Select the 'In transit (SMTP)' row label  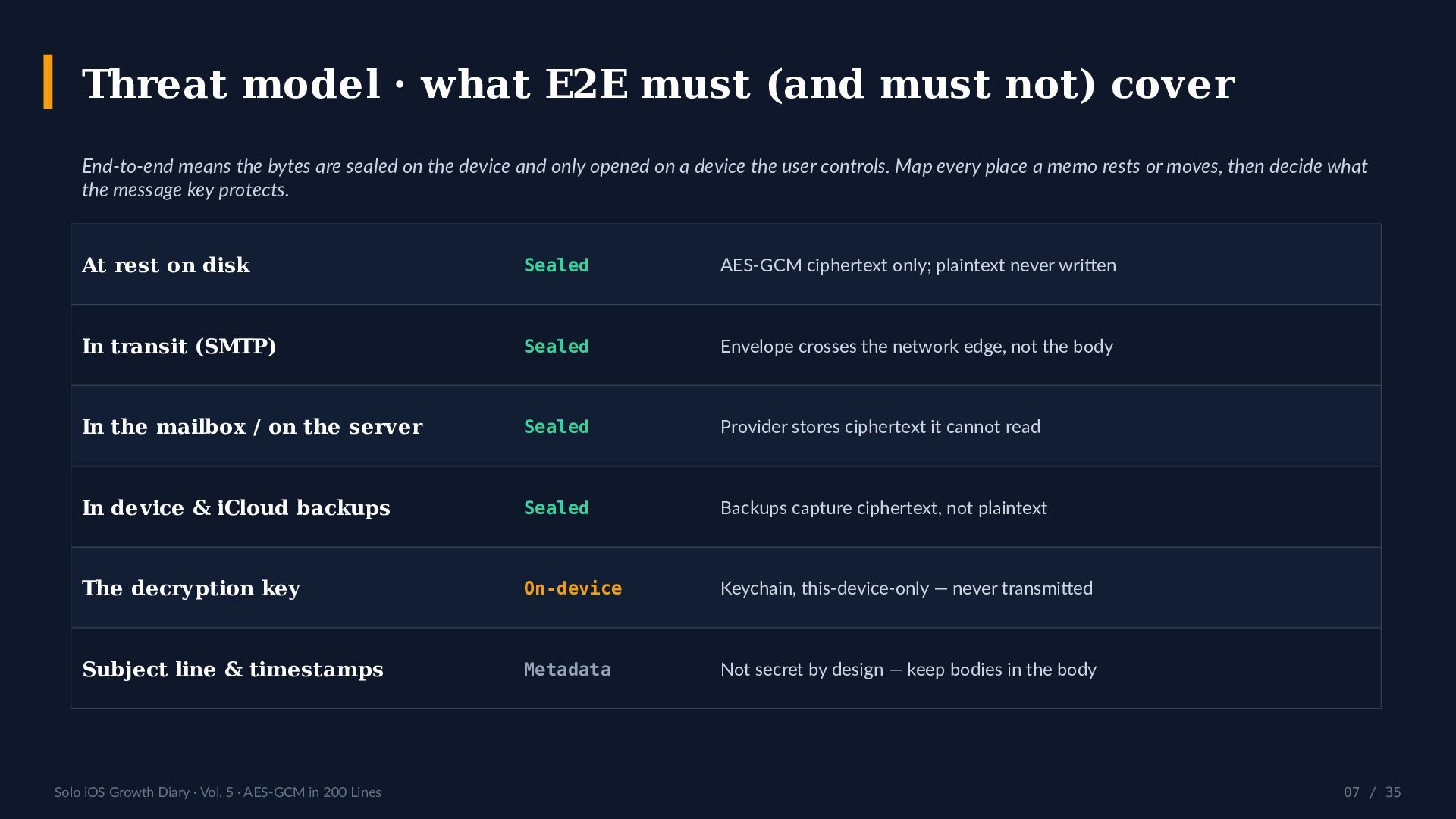pyautogui.click(x=179, y=346)
